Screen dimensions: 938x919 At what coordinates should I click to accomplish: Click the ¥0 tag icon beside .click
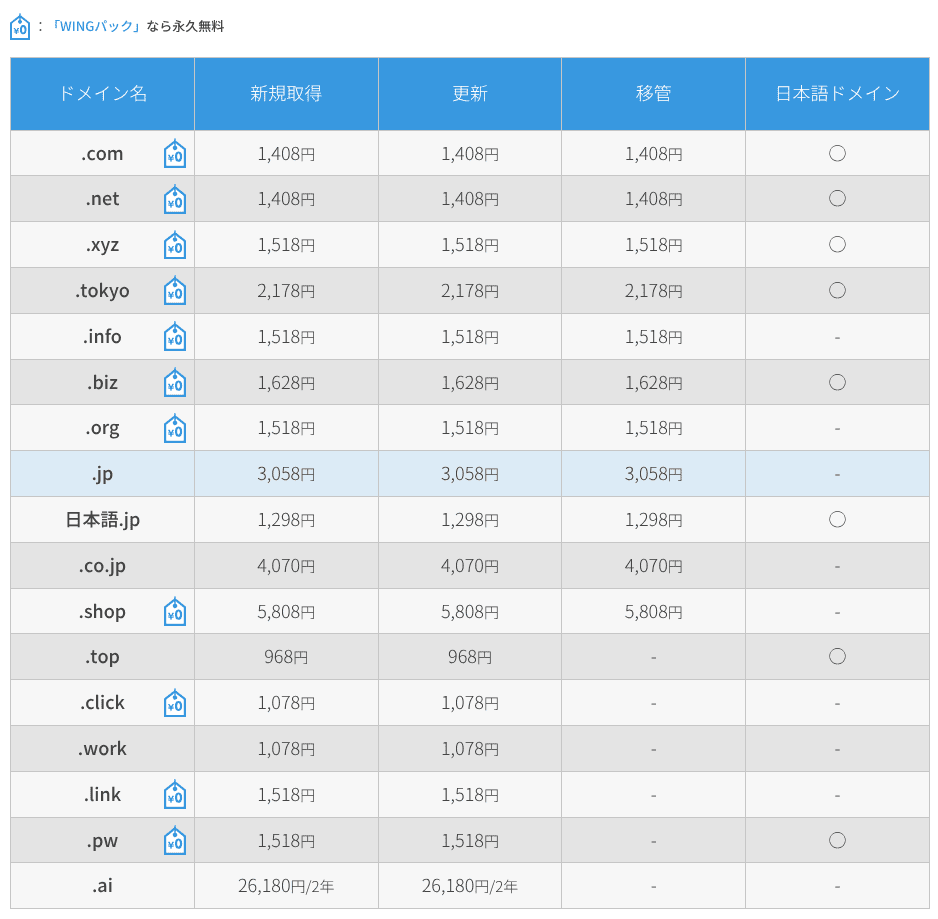click(x=175, y=704)
